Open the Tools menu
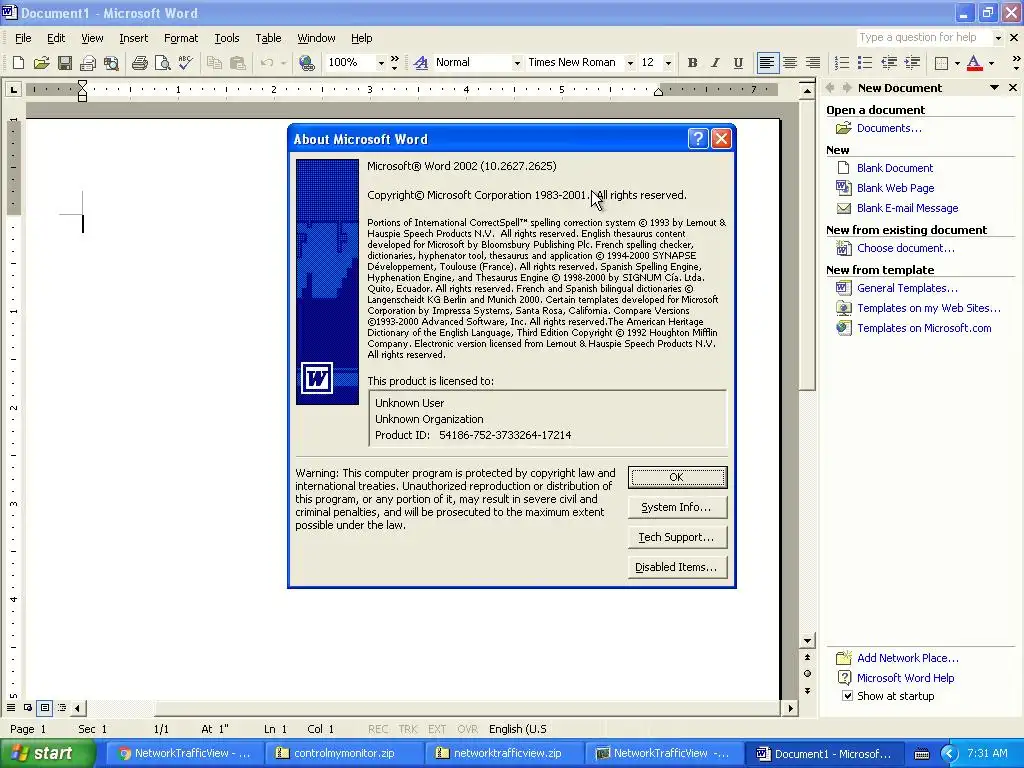The height and width of the screenshot is (768, 1024). click(x=227, y=38)
